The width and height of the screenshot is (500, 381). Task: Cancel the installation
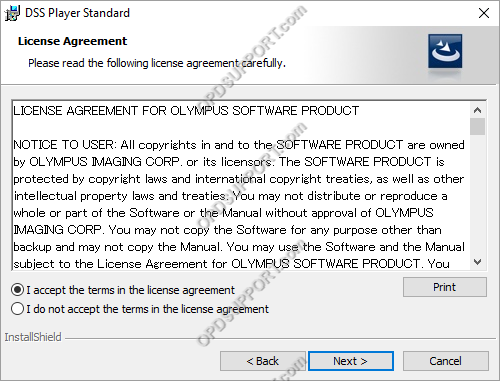446,361
